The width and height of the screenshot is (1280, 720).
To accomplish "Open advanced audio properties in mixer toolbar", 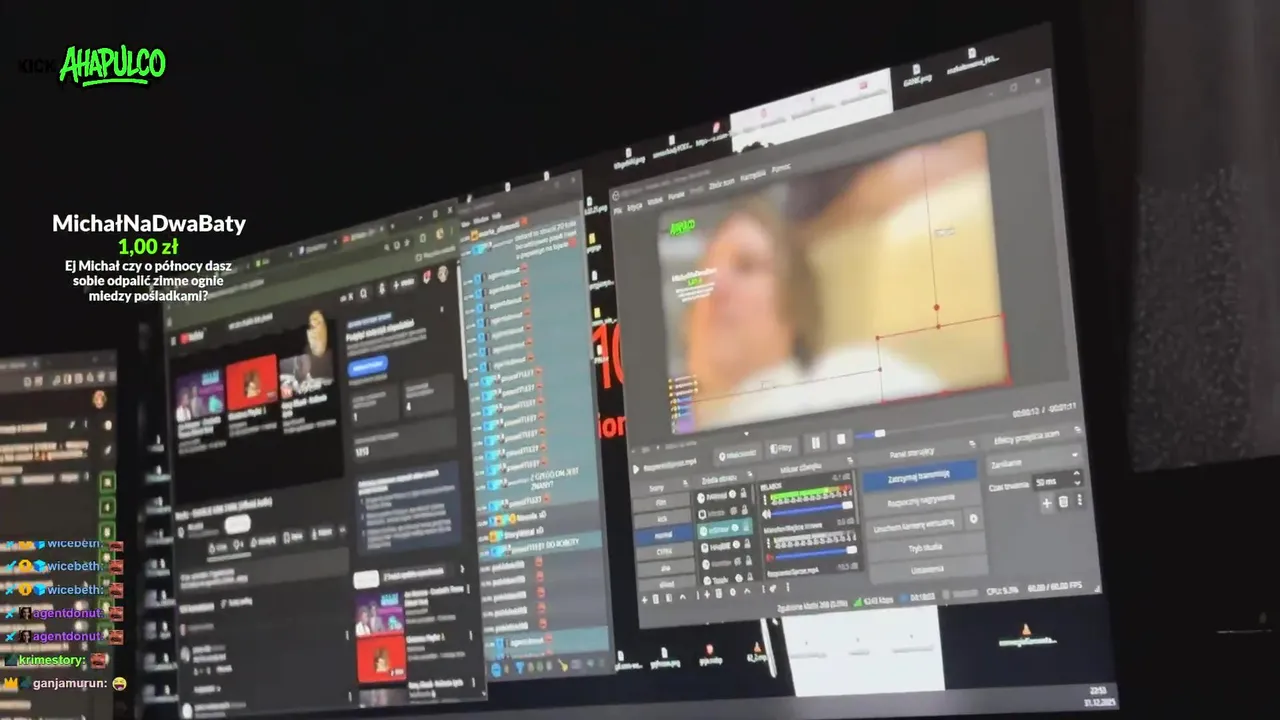I will [773, 589].
